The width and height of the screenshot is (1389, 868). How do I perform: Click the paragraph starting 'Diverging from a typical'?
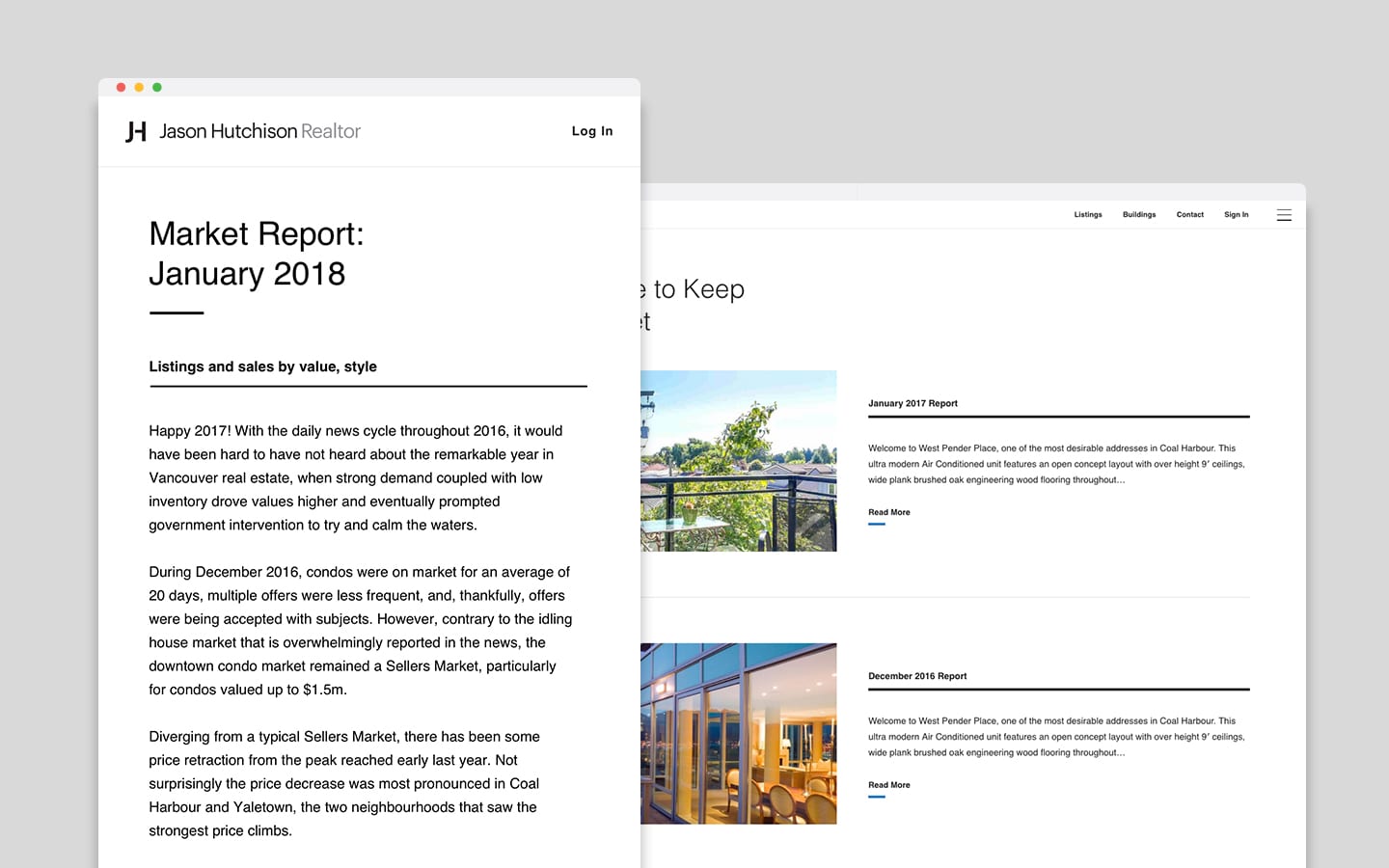pyautogui.click(x=344, y=784)
